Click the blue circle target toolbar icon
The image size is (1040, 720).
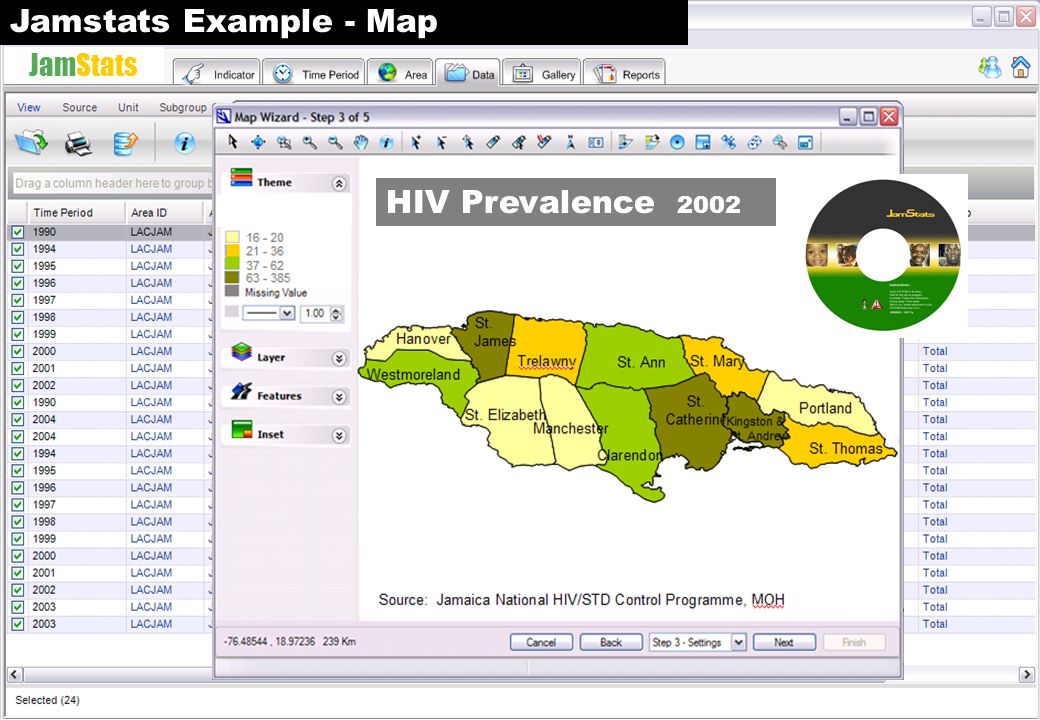677,142
